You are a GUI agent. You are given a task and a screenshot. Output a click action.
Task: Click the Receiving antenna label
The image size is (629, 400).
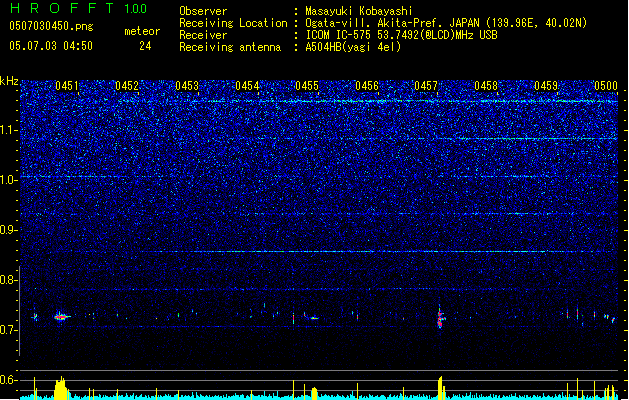pyautogui.click(x=230, y=47)
